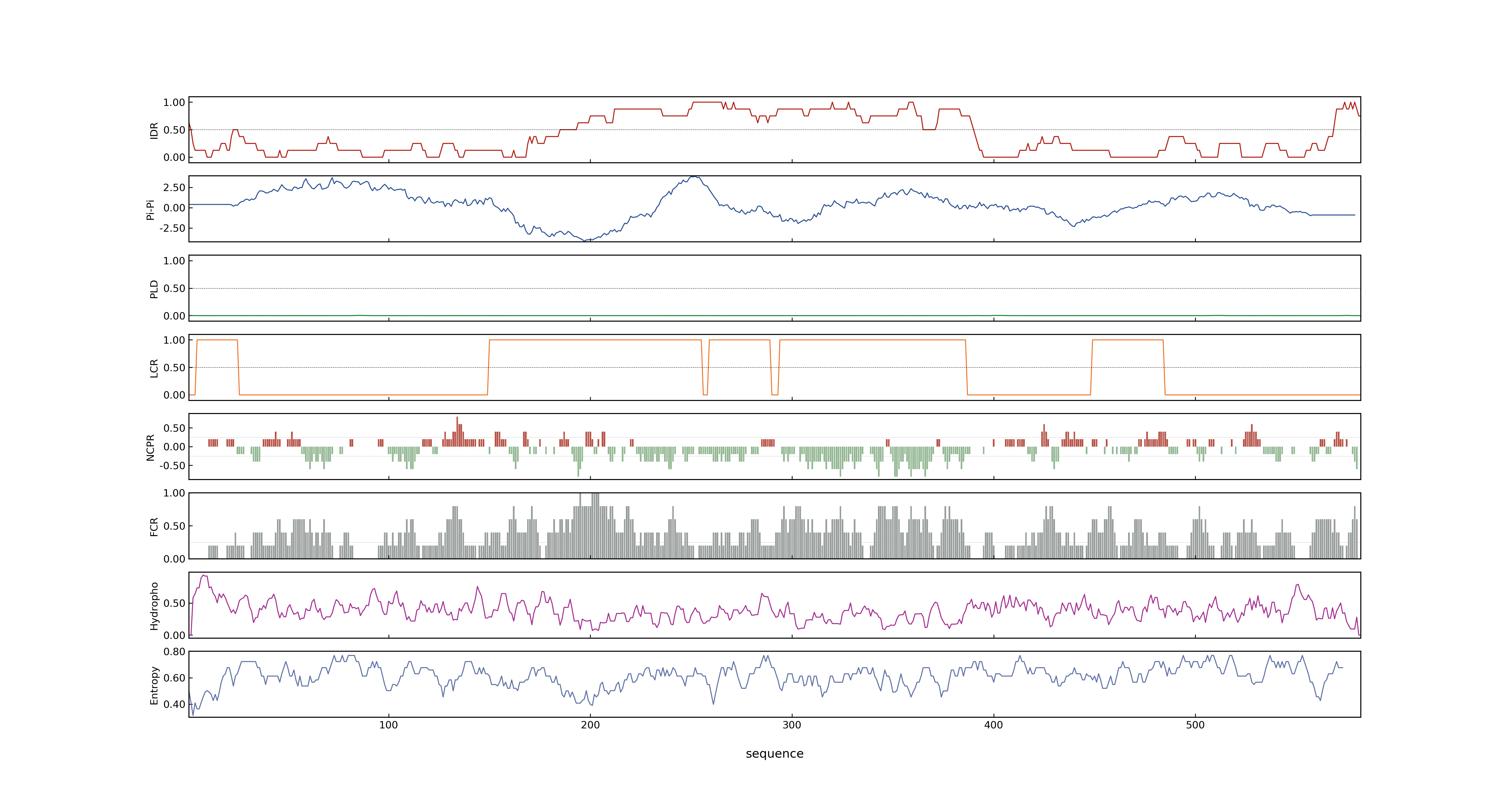The height and width of the screenshot is (806, 1512).
Task: Click the "0.50" tick on IDR axis
Action: (x=174, y=130)
